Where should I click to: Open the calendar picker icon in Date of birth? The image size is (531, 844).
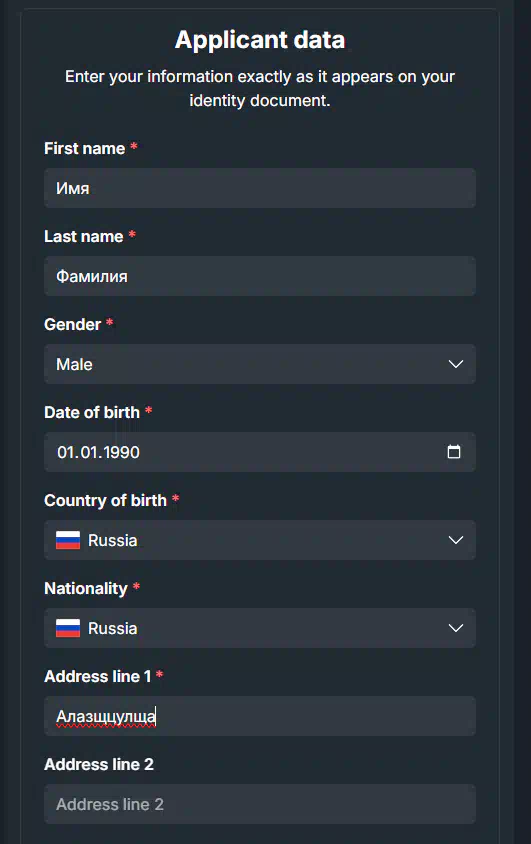[x=454, y=452]
